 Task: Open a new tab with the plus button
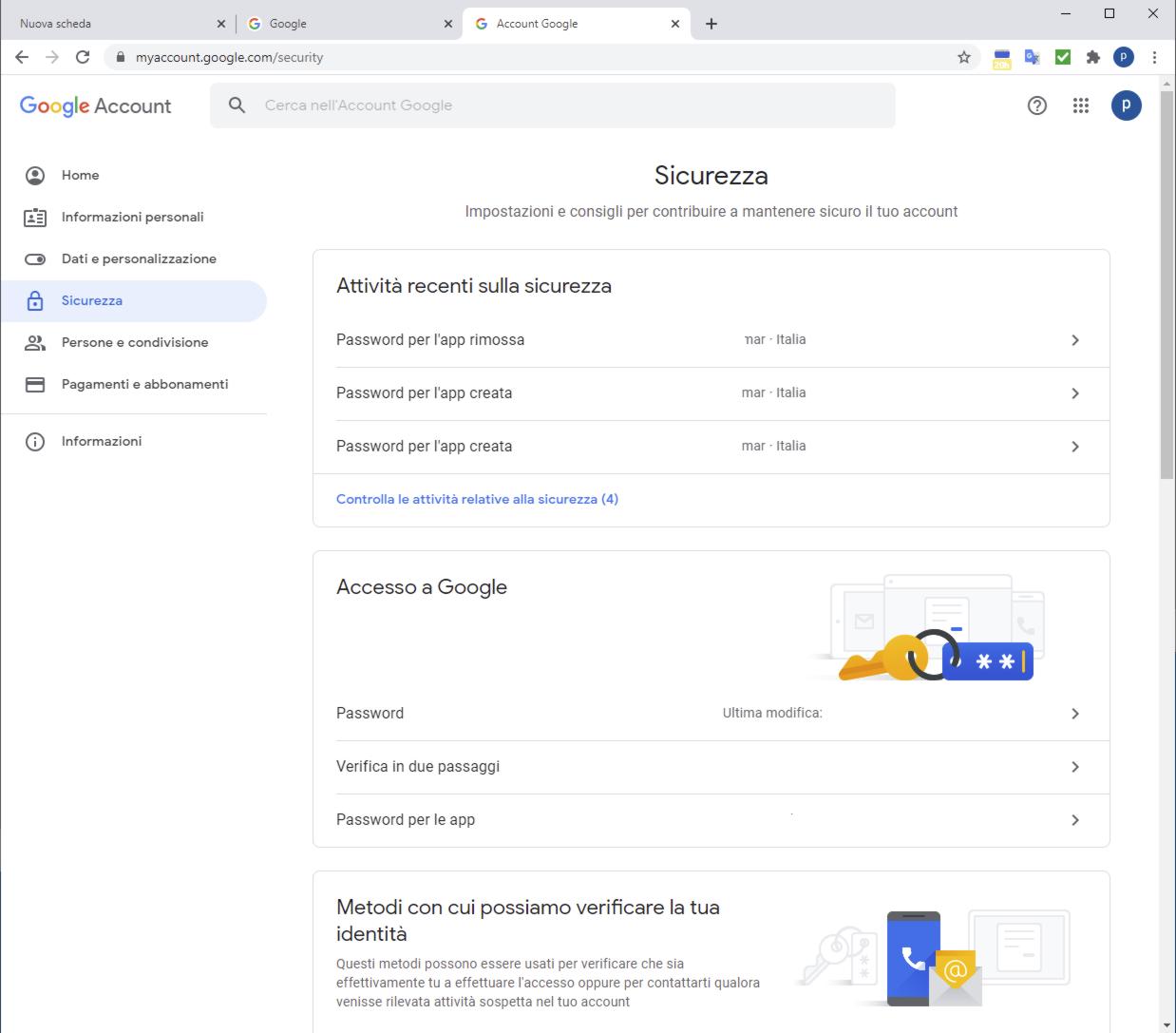point(711,24)
